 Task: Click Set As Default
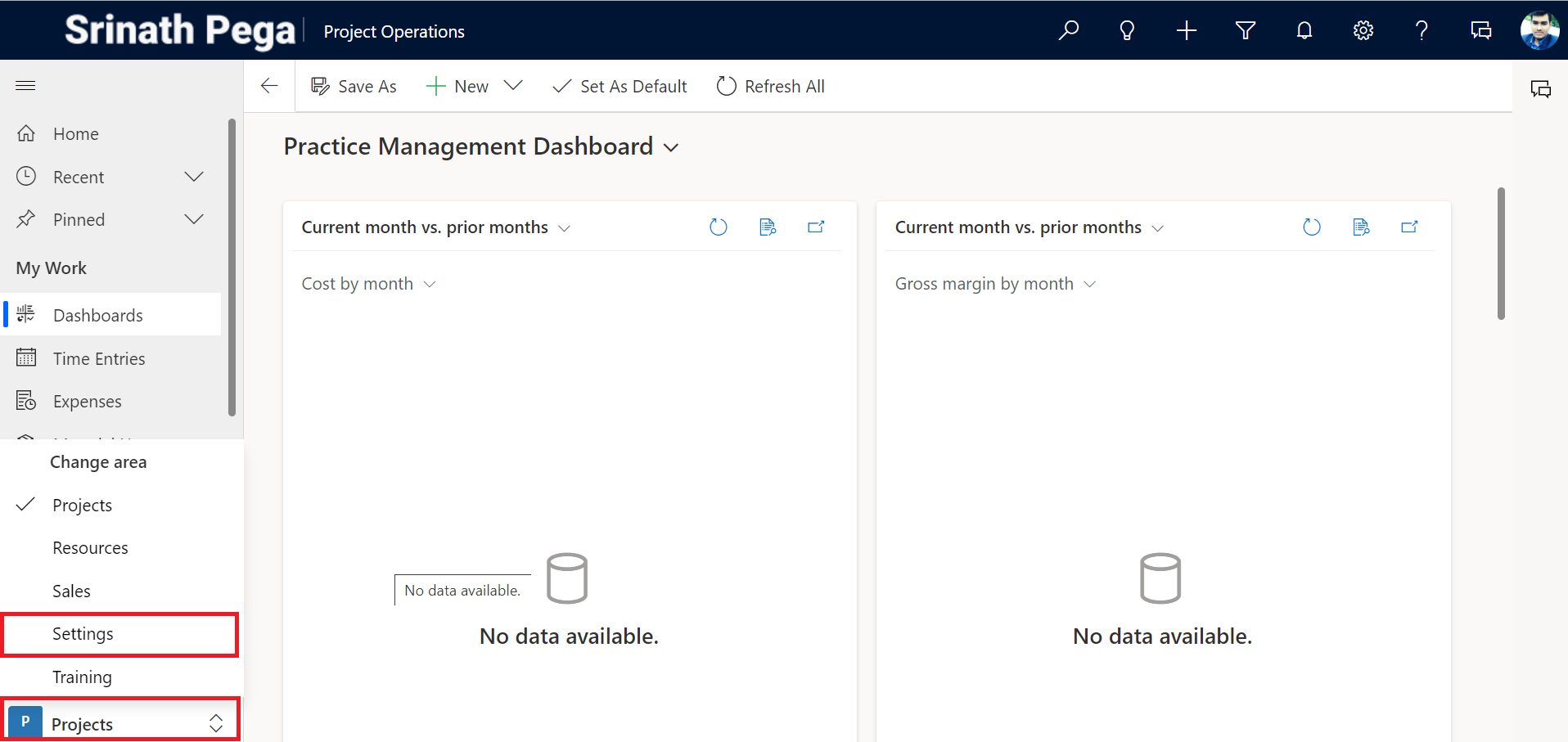[620, 87]
